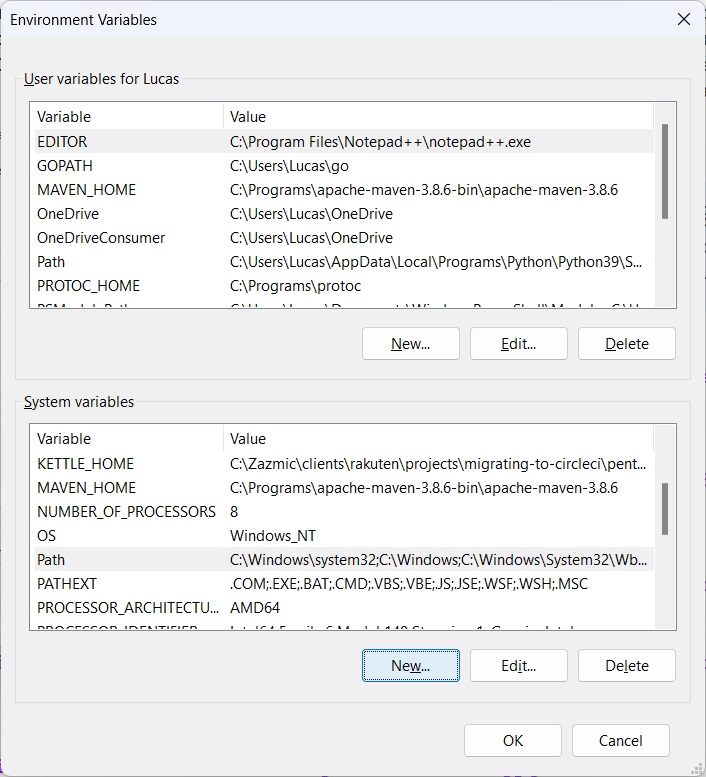
Task: Click Delete button under System variables
Action: (x=626, y=665)
